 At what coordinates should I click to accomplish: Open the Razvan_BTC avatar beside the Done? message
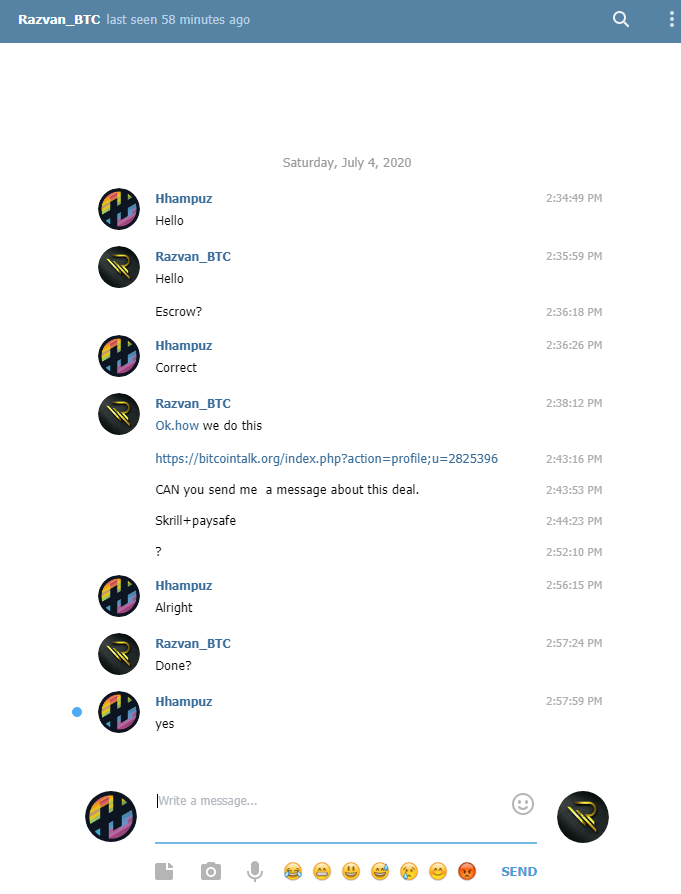(x=119, y=654)
